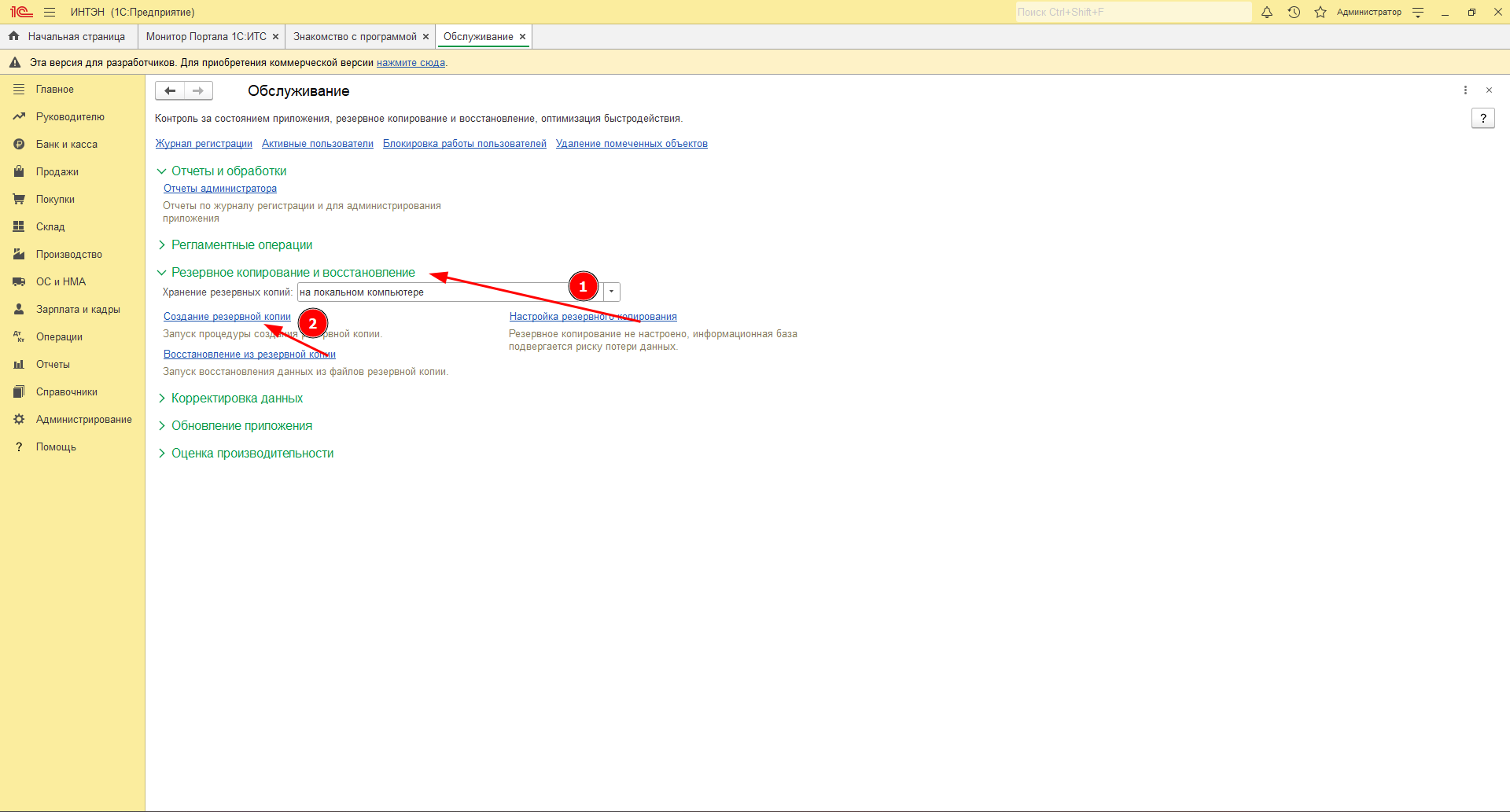Screen dimensions: 1510x812
Task: Collapse Резервное копирование и восстановление section
Action: [161, 273]
